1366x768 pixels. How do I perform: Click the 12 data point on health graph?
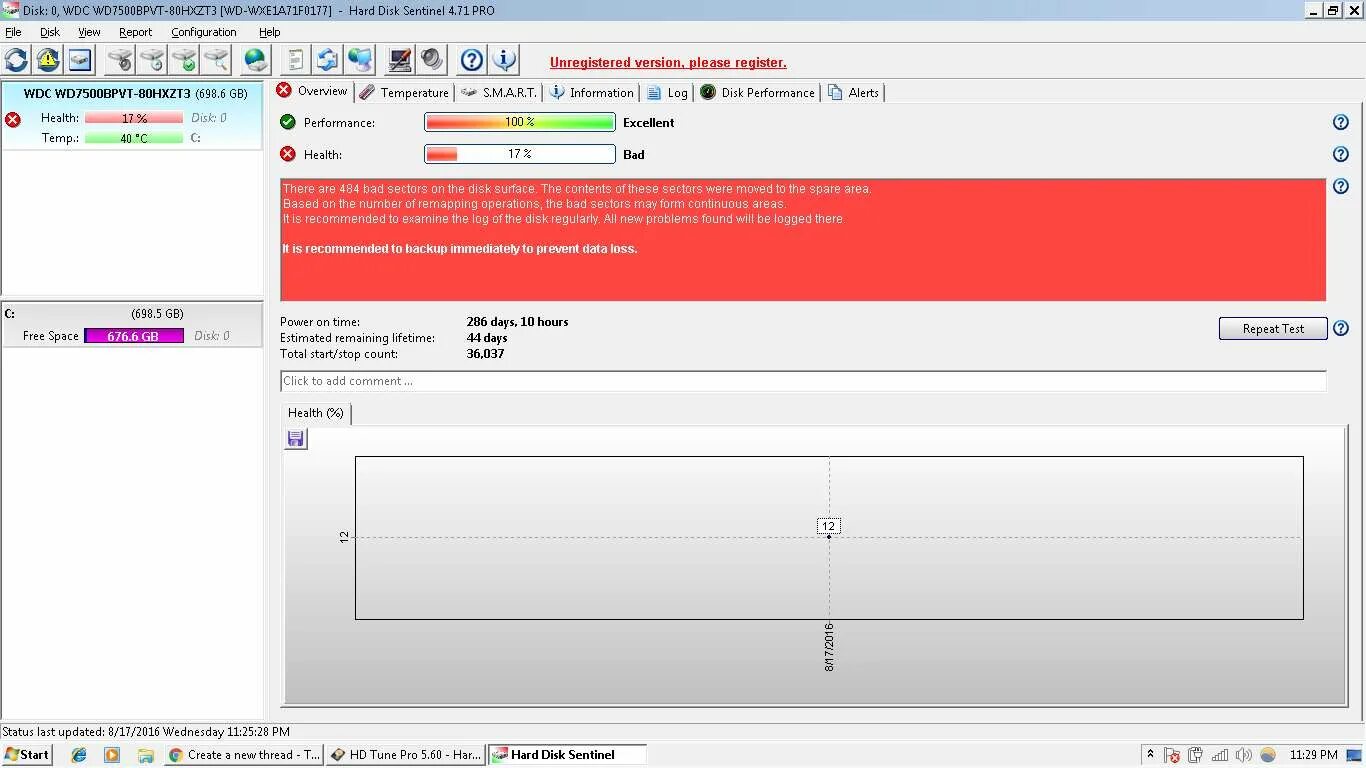tap(828, 537)
